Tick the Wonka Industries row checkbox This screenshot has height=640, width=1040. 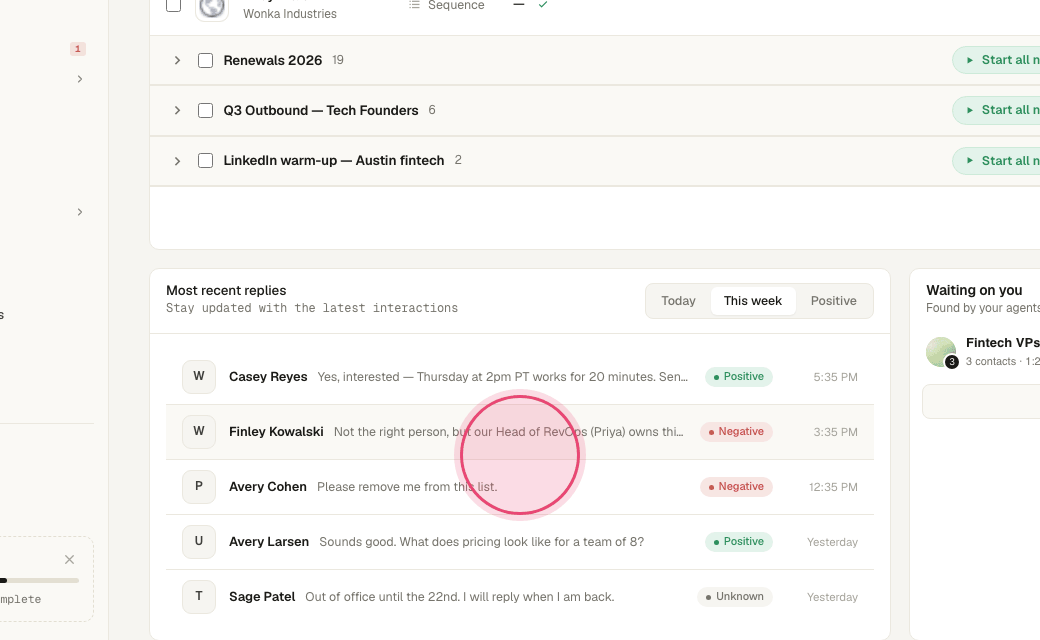click(173, 5)
